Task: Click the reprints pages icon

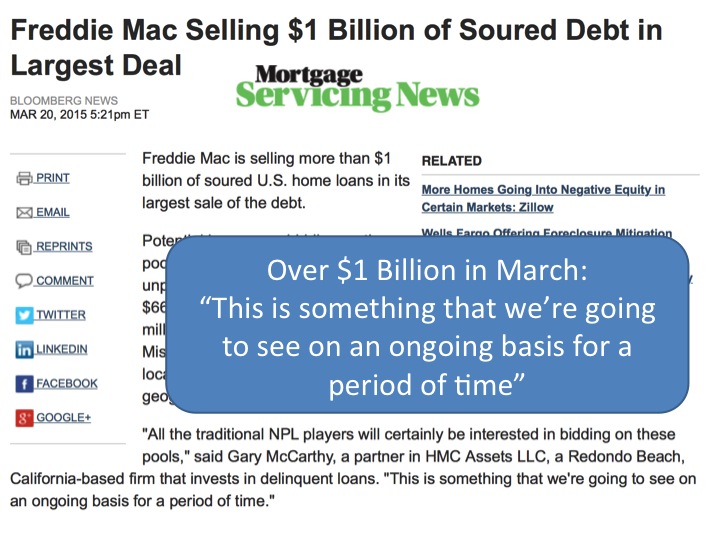Action: 24,247
